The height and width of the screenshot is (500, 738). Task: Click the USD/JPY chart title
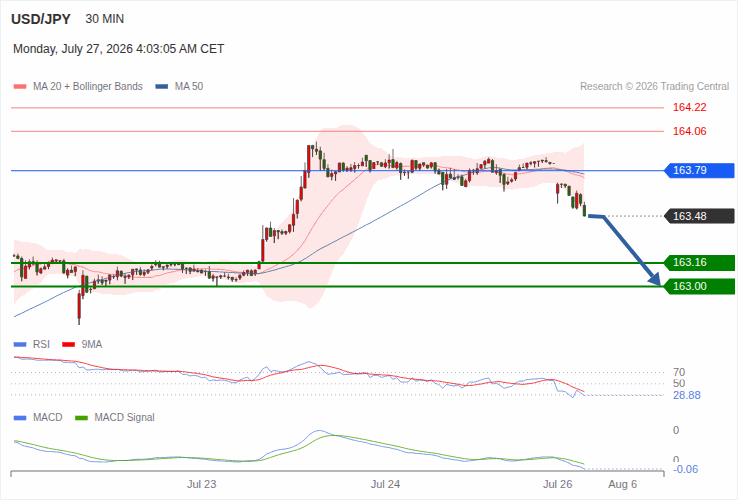click(x=41, y=19)
